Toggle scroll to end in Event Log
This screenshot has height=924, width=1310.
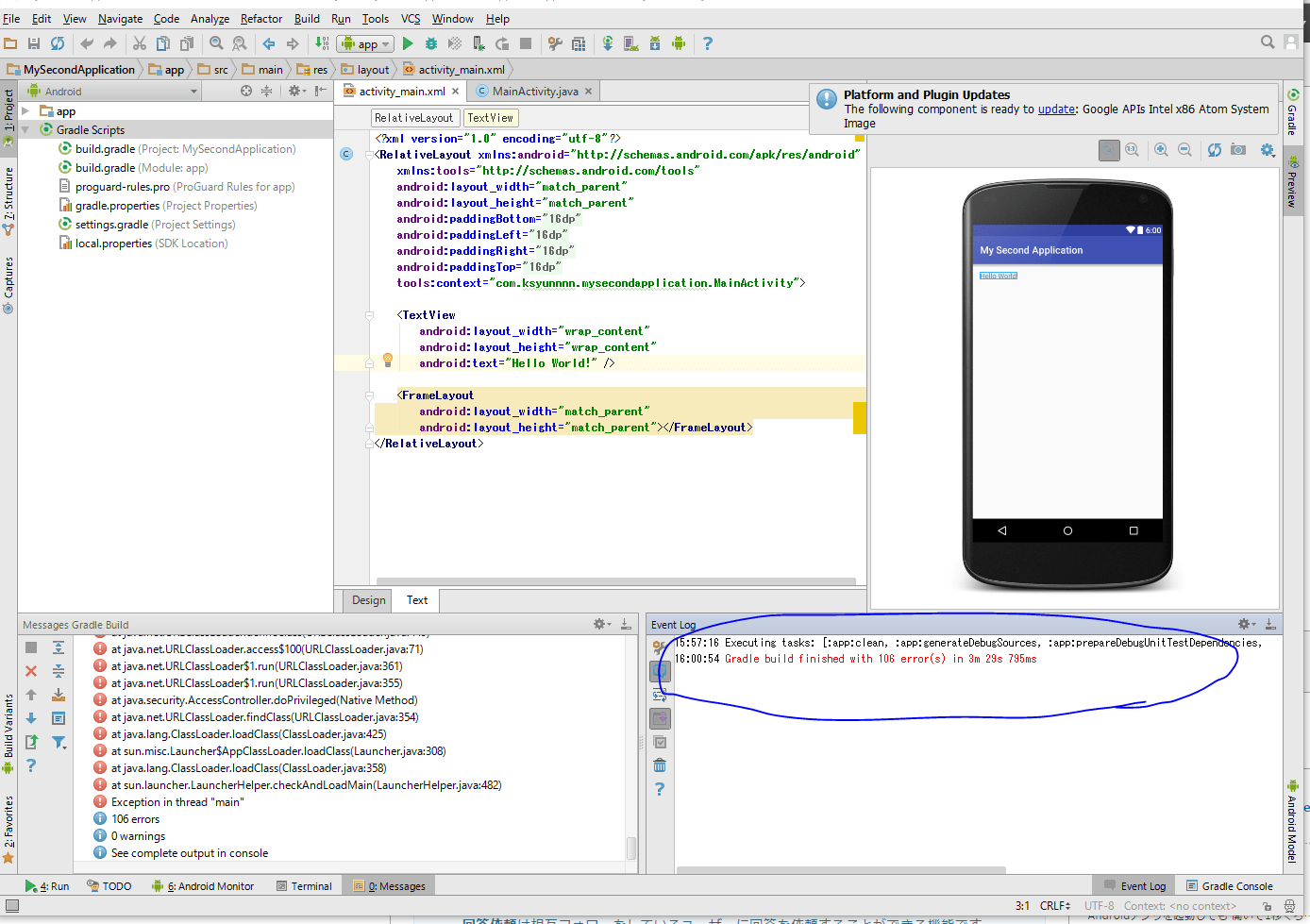tap(660, 718)
